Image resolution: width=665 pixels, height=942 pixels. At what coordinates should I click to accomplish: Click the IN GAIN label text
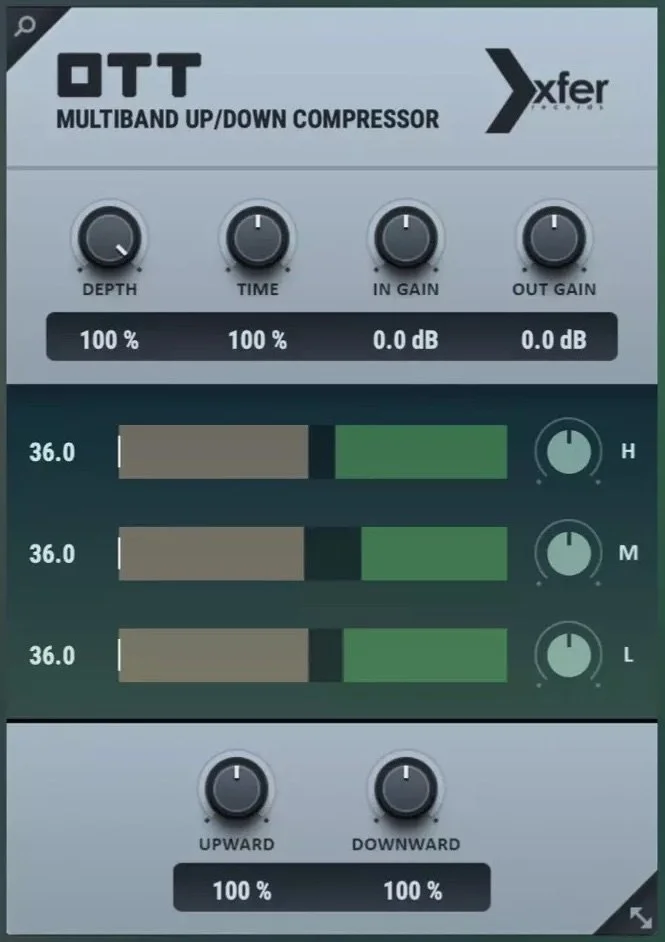pos(405,290)
